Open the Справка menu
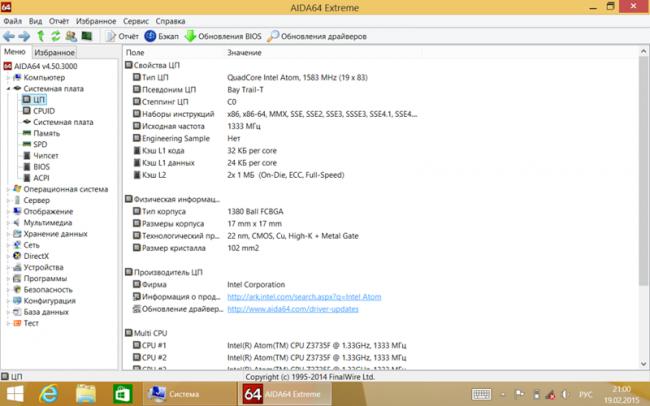The image size is (650, 406). [170, 21]
